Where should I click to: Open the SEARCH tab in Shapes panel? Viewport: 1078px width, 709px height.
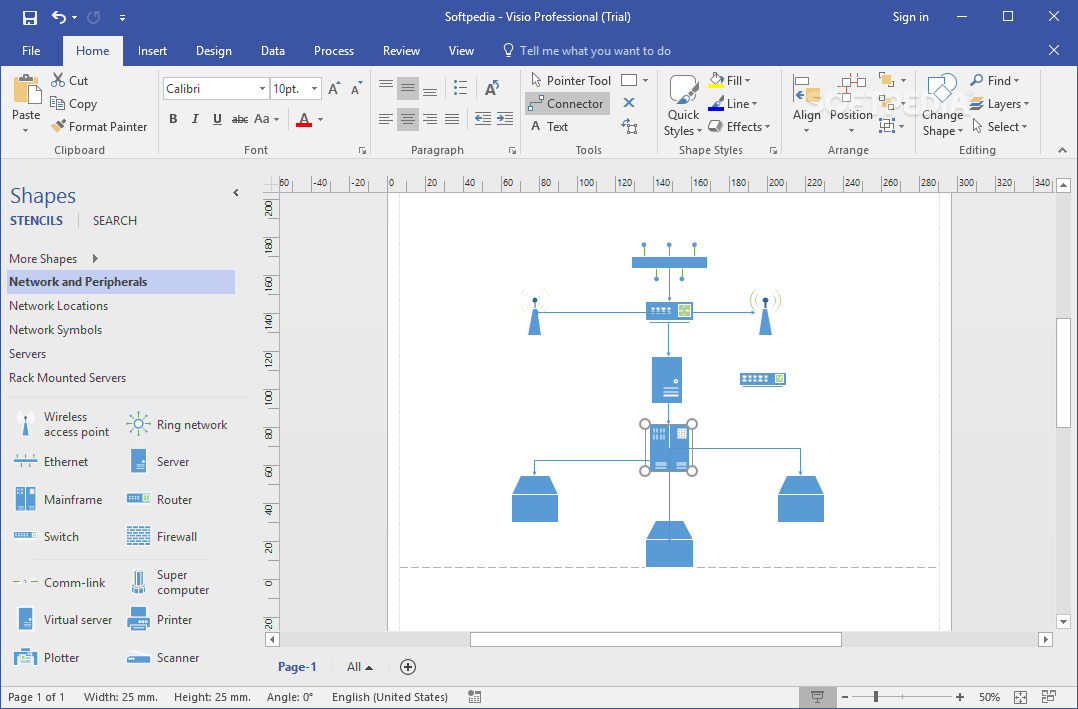tap(113, 220)
